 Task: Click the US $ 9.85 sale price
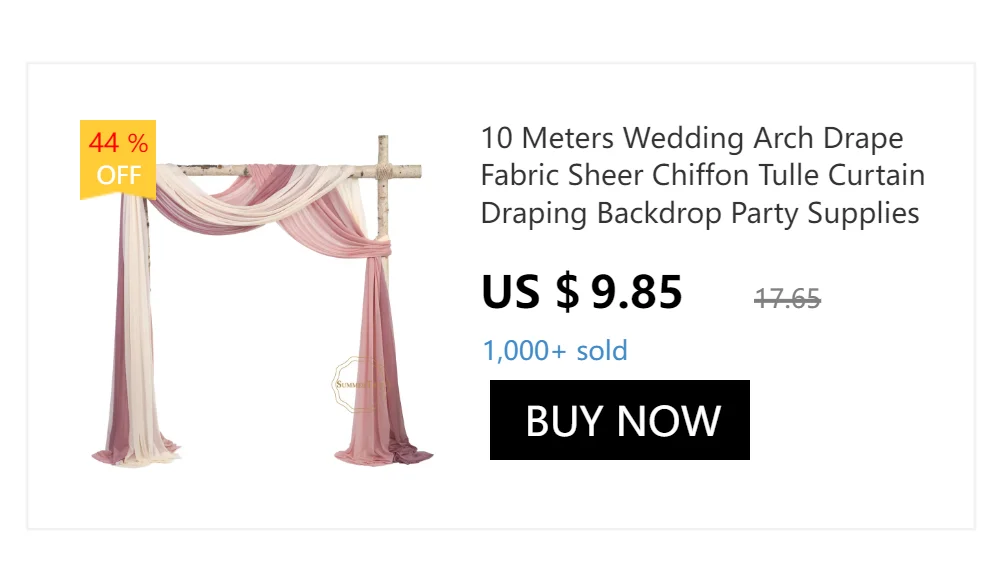[x=582, y=292]
